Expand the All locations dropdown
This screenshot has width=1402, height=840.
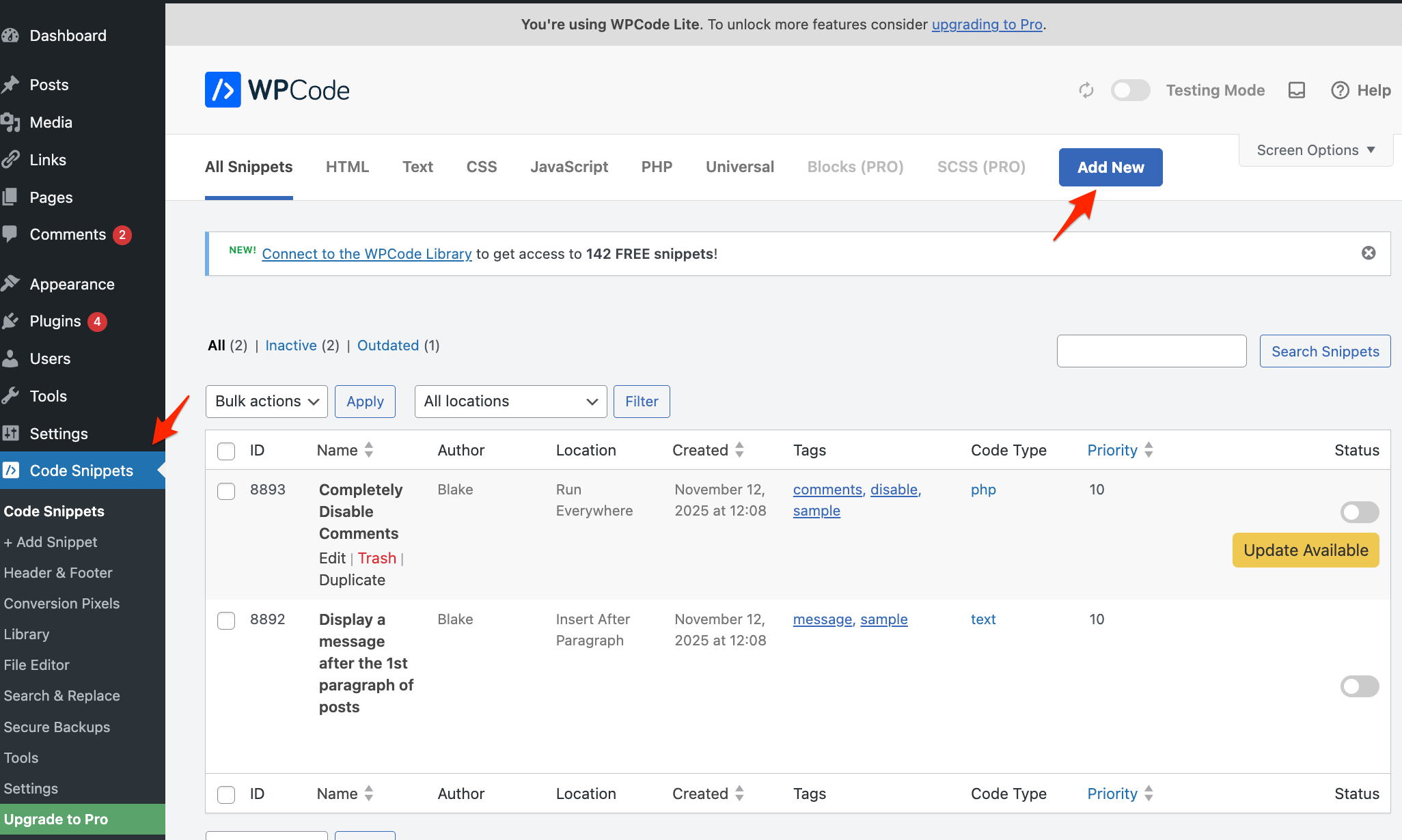pyautogui.click(x=510, y=402)
